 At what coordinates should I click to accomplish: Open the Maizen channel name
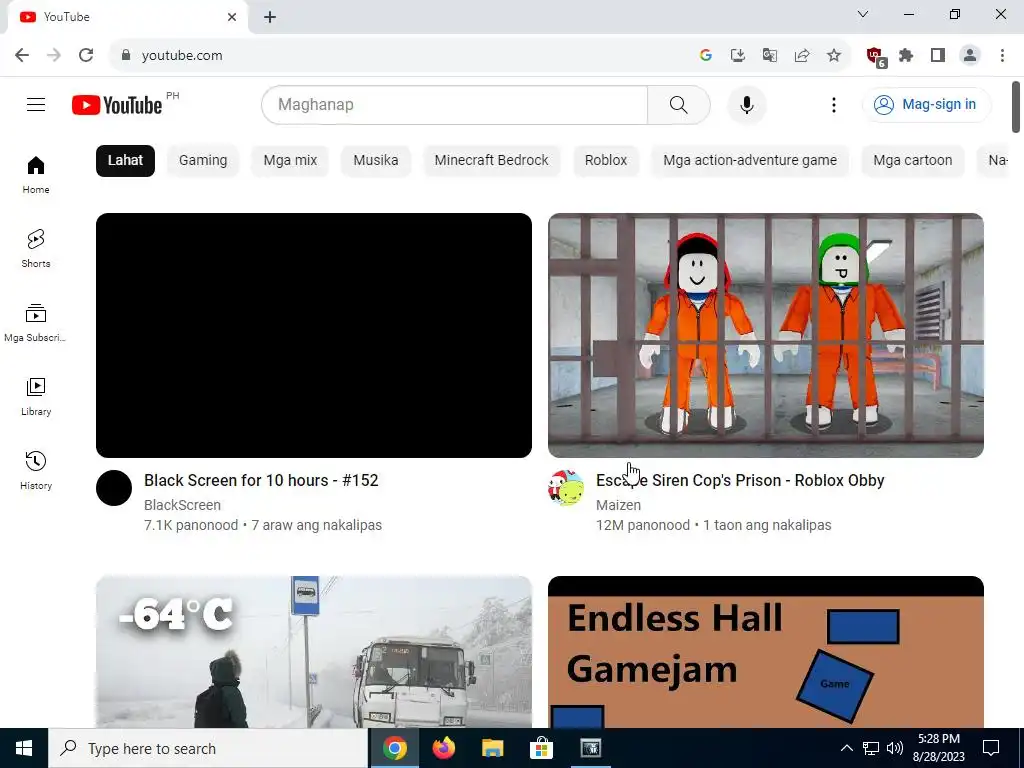click(618, 505)
